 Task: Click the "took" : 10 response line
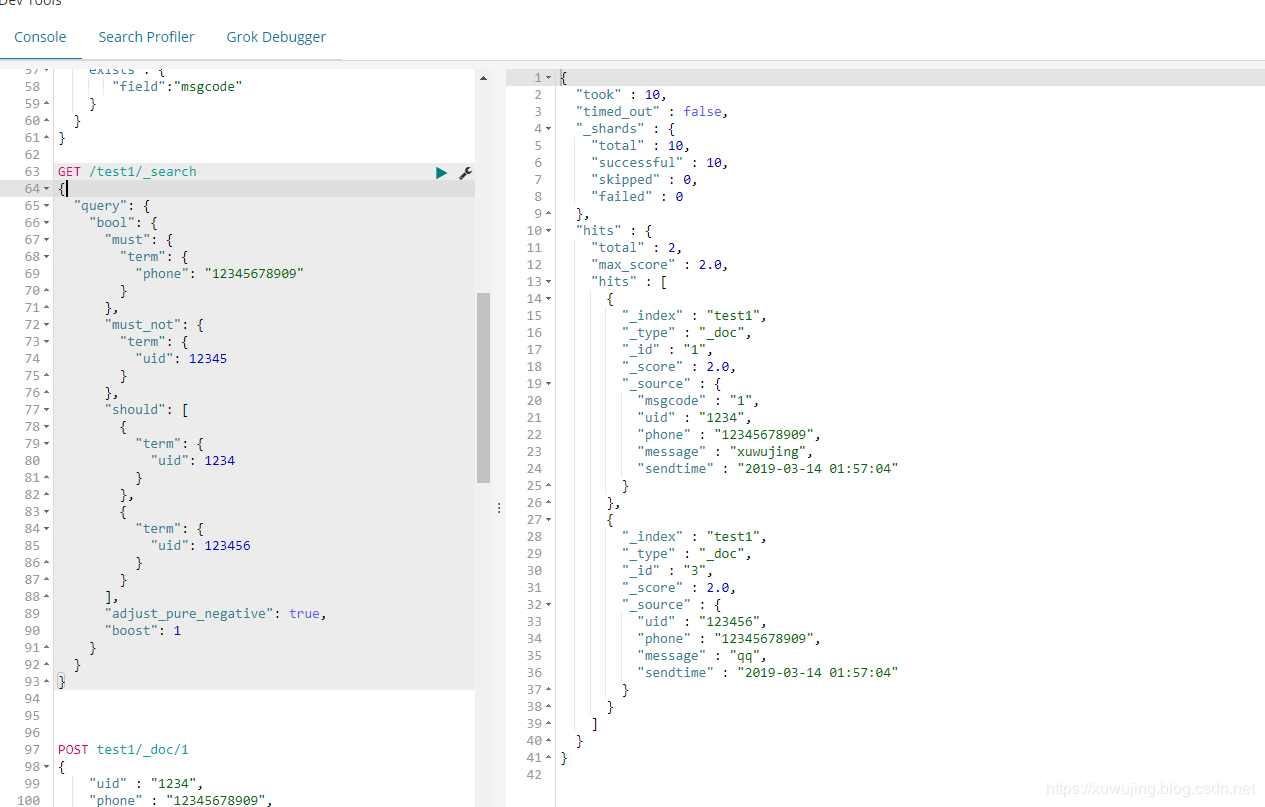pos(621,95)
